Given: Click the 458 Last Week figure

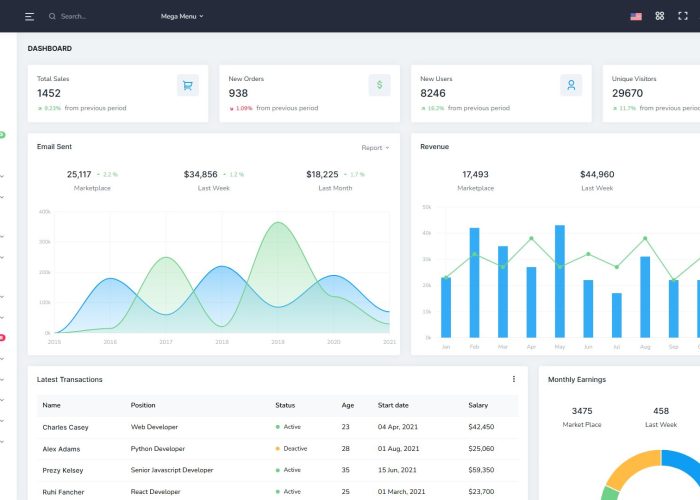Looking at the screenshot, I should point(661,411).
